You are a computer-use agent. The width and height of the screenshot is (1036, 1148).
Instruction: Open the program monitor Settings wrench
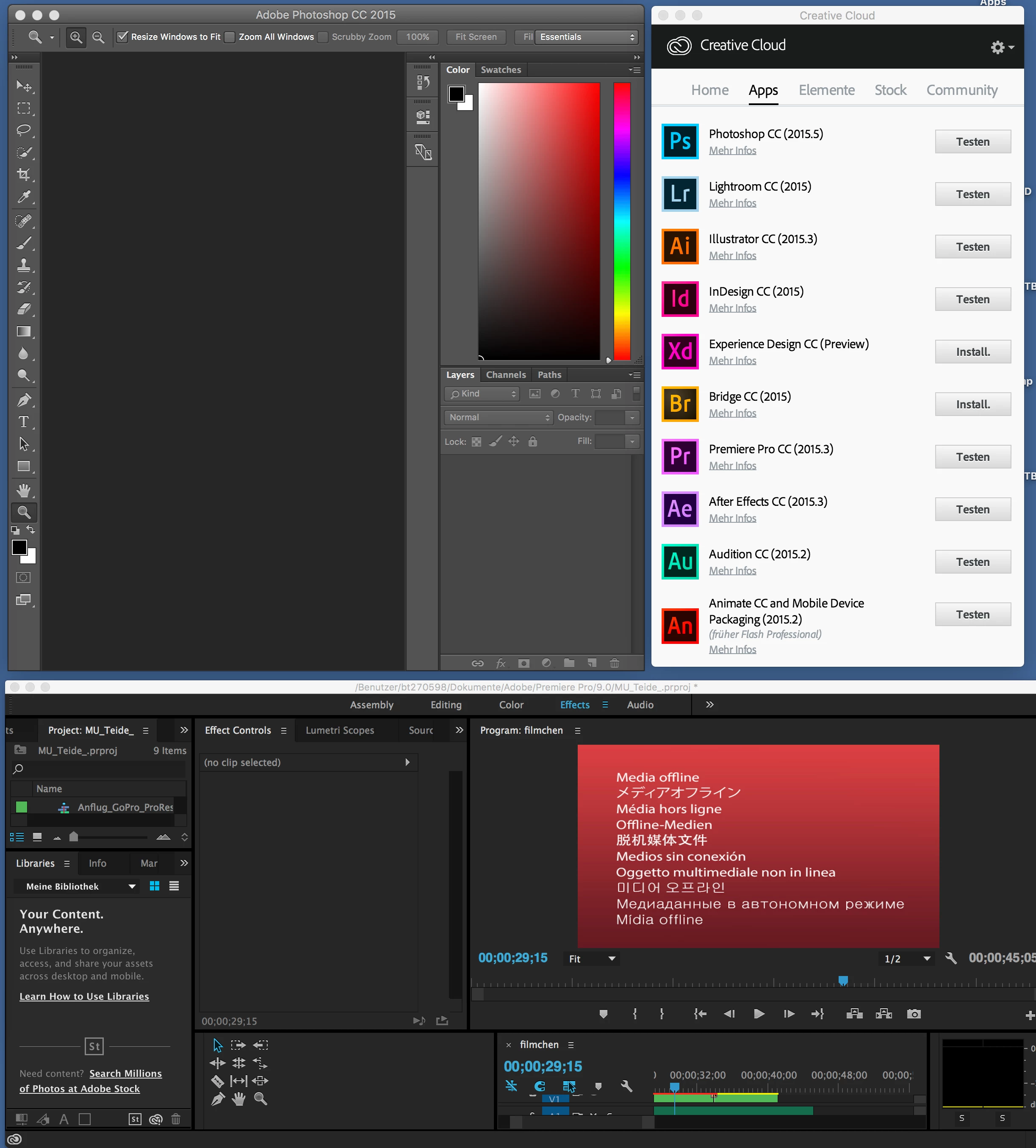click(950, 958)
